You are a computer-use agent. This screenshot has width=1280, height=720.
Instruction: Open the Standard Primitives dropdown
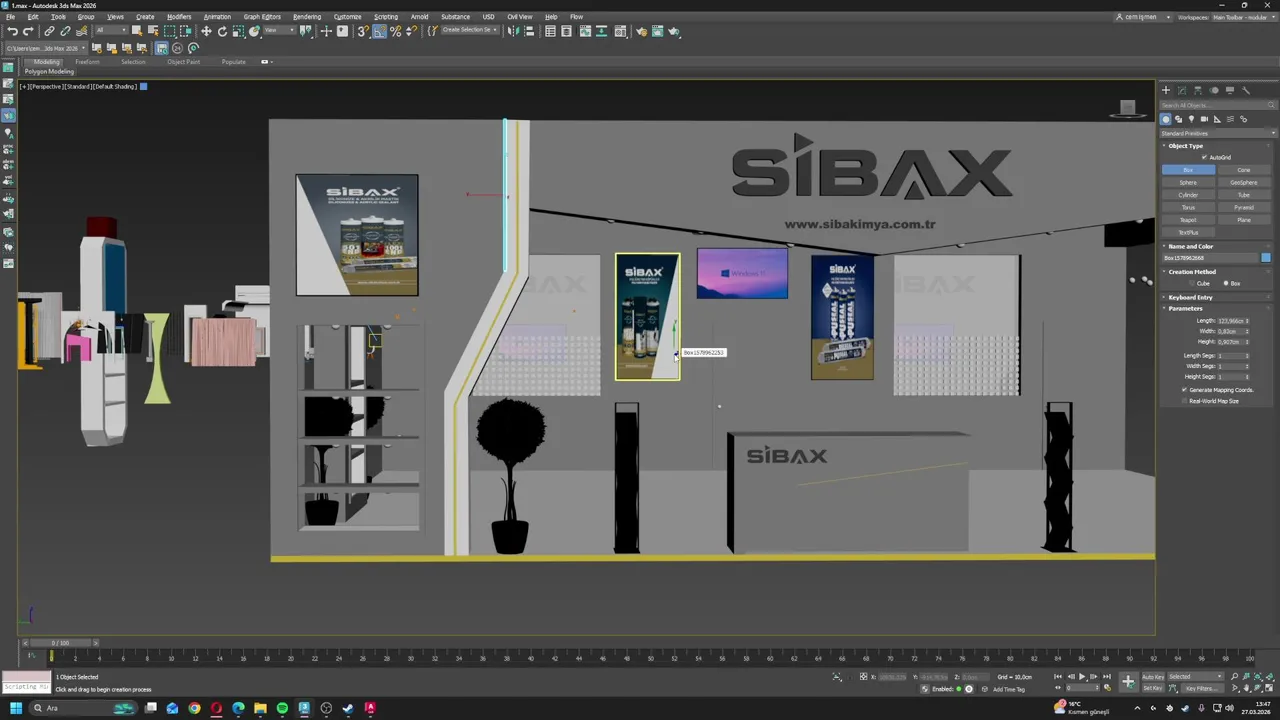pyautogui.click(x=1219, y=133)
